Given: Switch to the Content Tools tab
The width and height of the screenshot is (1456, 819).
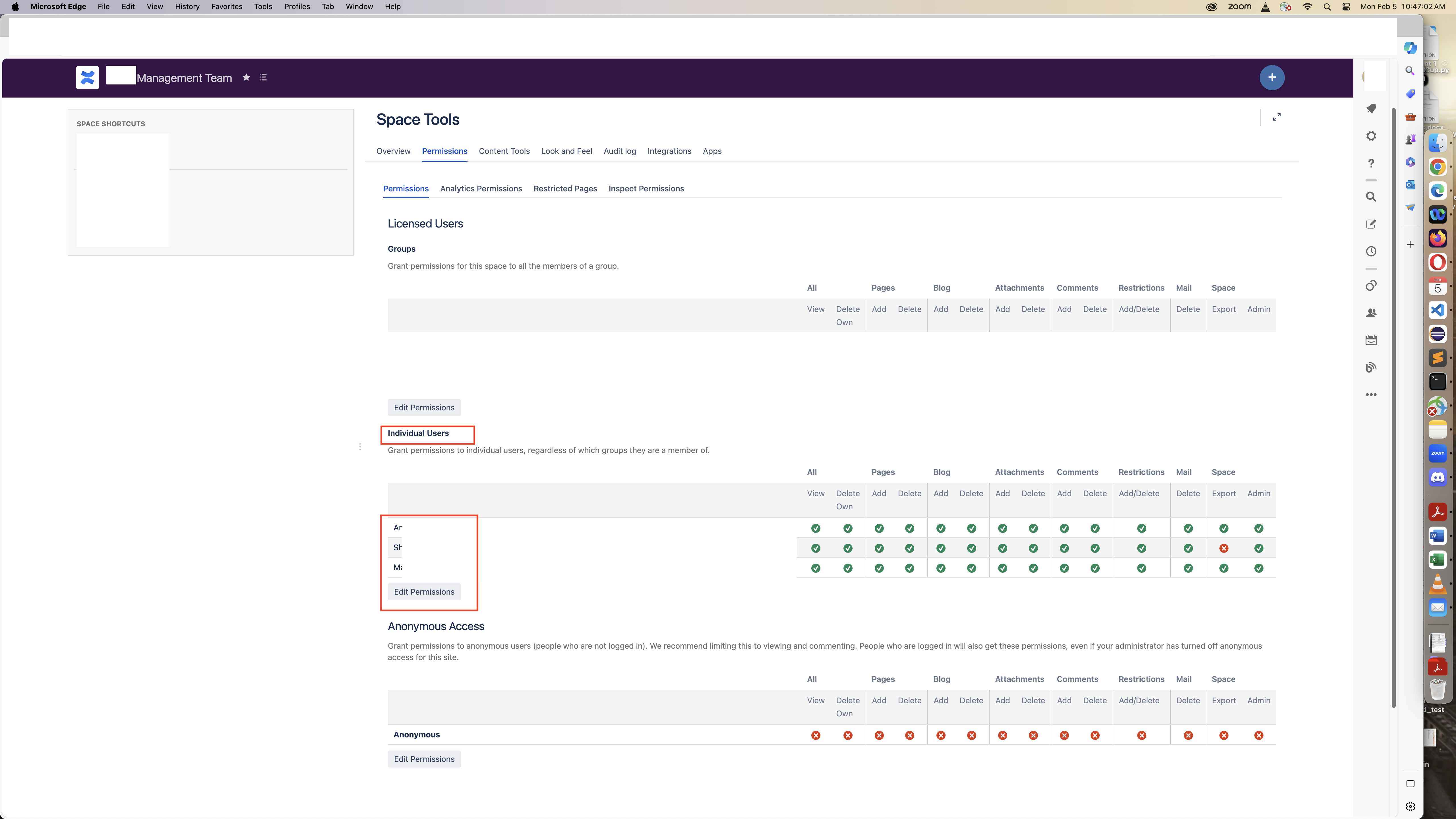Looking at the screenshot, I should point(504,151).
